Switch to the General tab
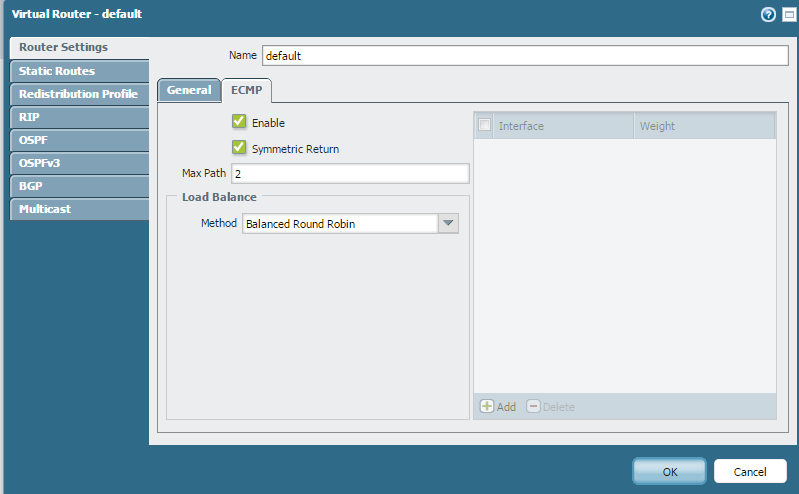Image resolution: width=799 pixels, height=494 pixels. (189, 90)
